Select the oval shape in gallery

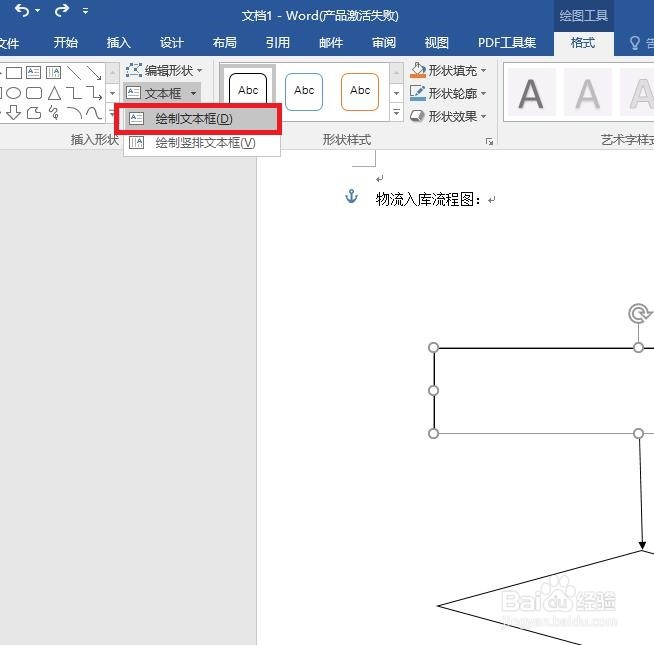(x=13, y=93)
